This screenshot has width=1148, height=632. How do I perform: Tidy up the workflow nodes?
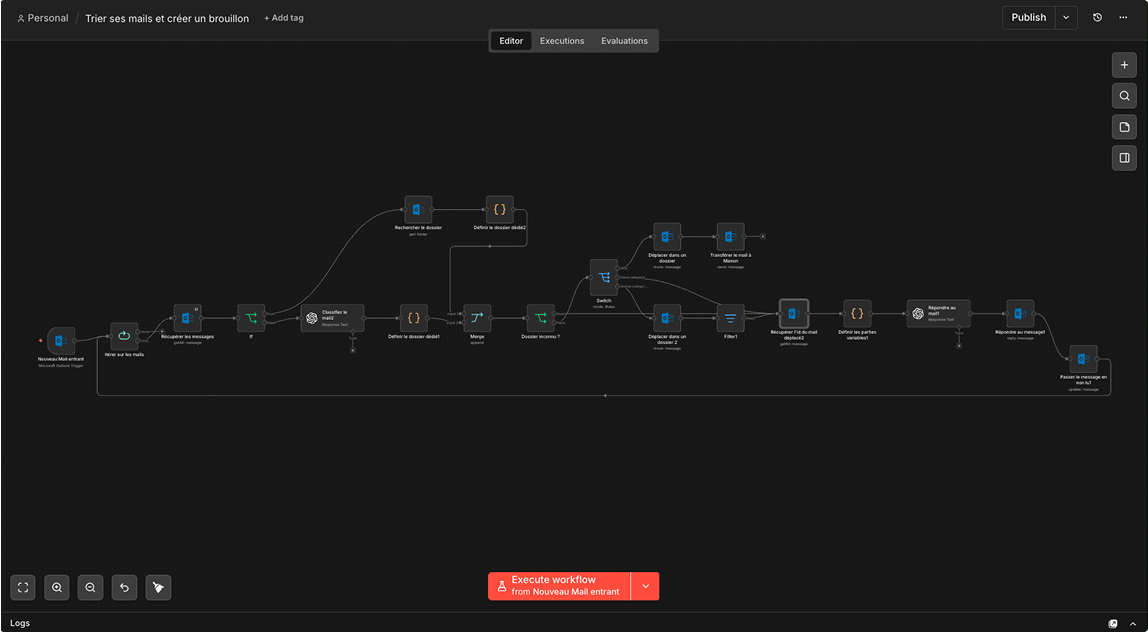coord(158,587)
